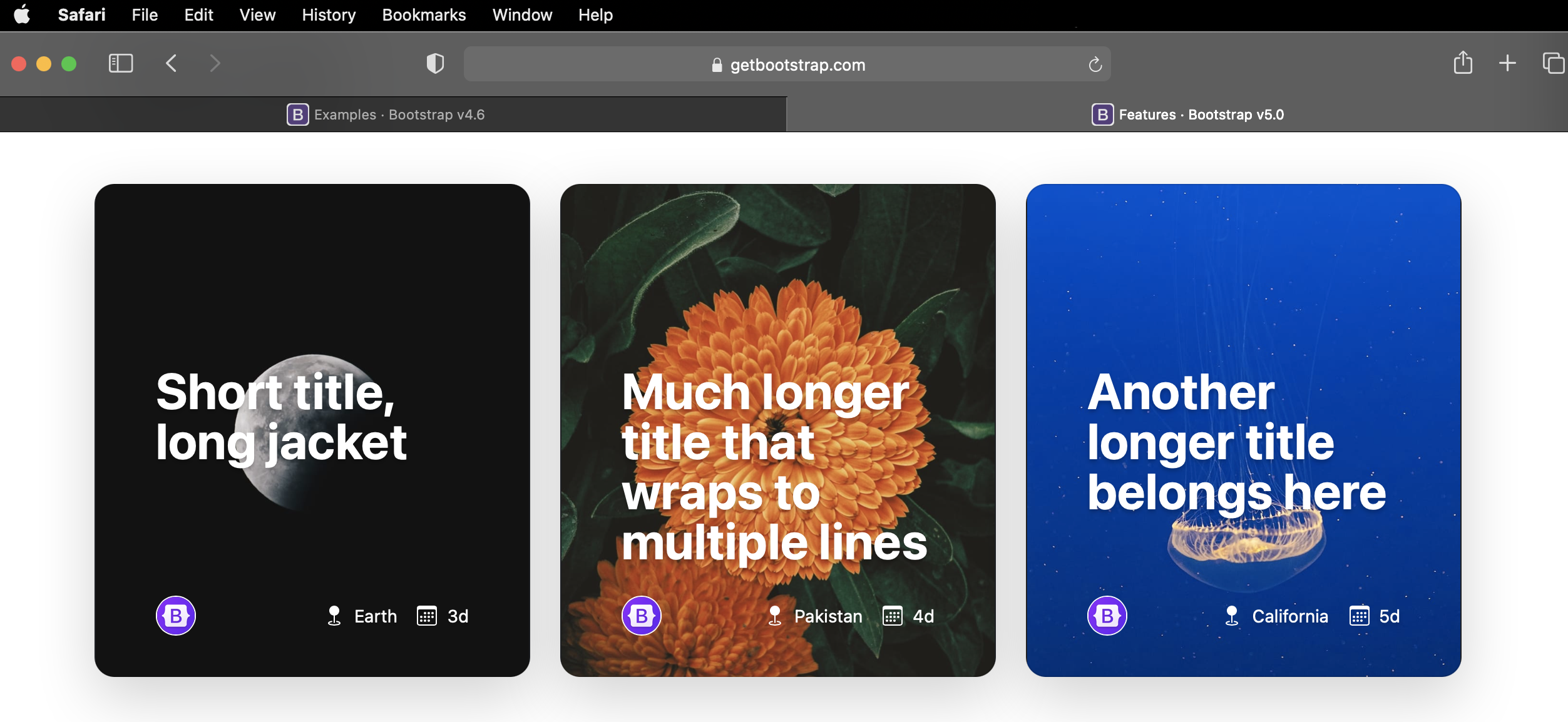
Task: Click Bootstrap favicon on Examples tab
Action: click(x=298, y=114)
